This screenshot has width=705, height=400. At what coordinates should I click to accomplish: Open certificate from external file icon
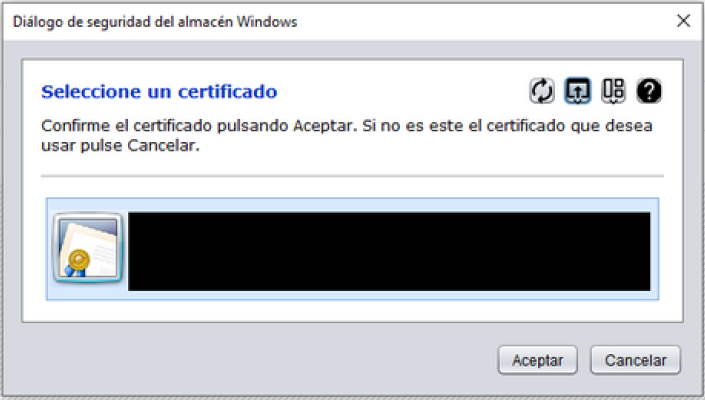577,90
